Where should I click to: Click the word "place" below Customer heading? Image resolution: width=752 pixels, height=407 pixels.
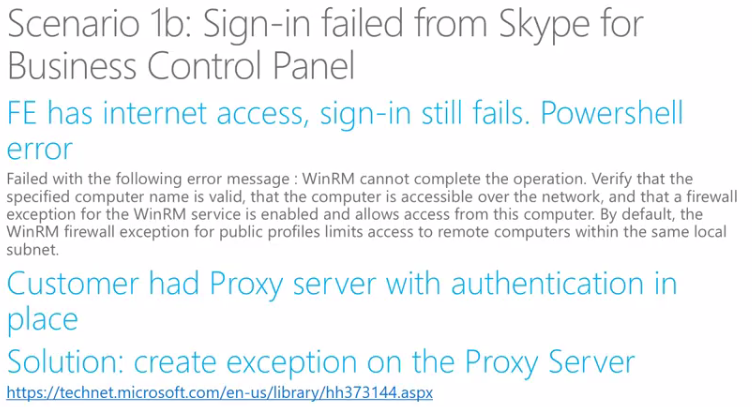[x=41, y=320]
